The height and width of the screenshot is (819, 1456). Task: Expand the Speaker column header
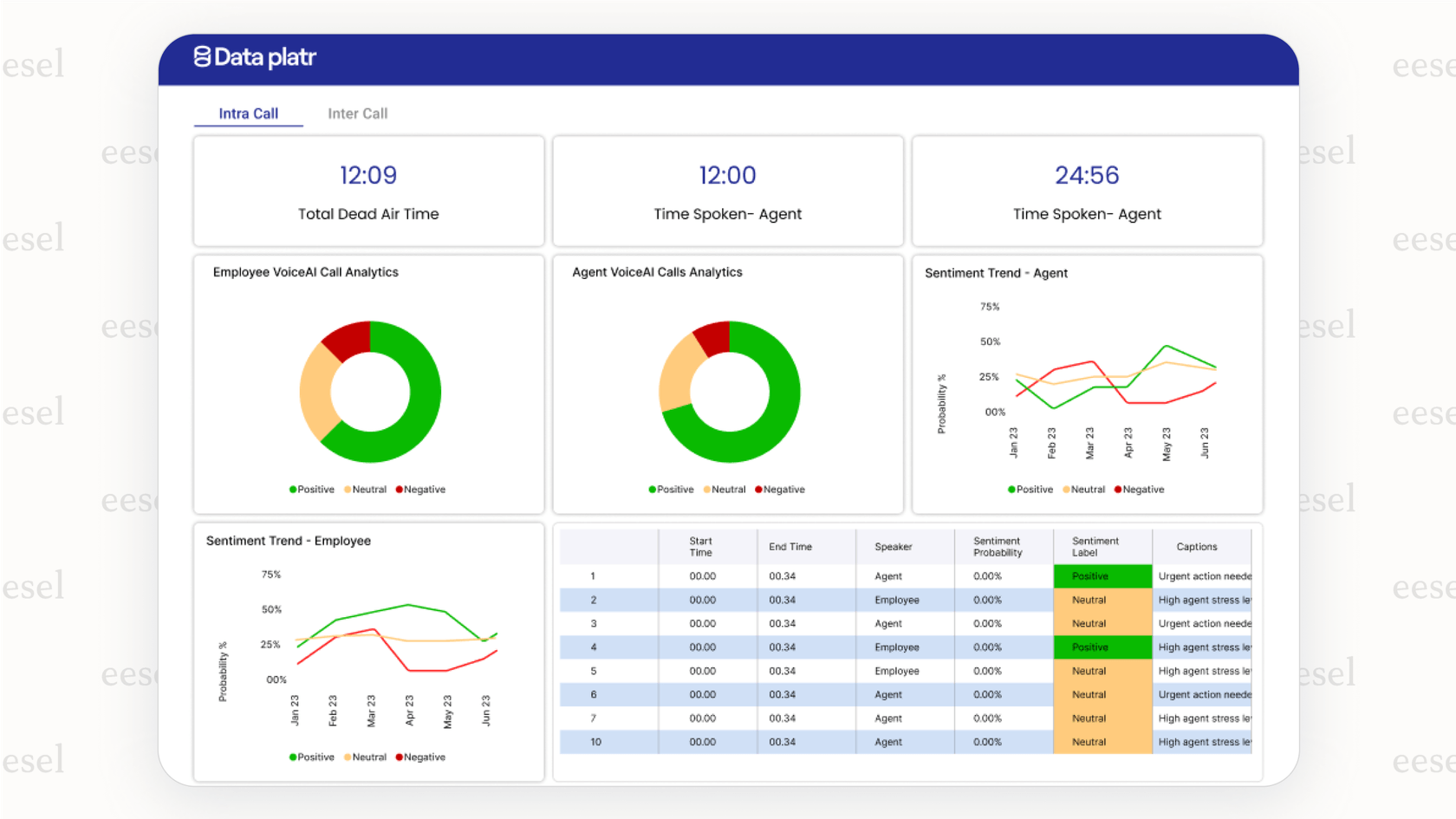click(x=894, y=546)
